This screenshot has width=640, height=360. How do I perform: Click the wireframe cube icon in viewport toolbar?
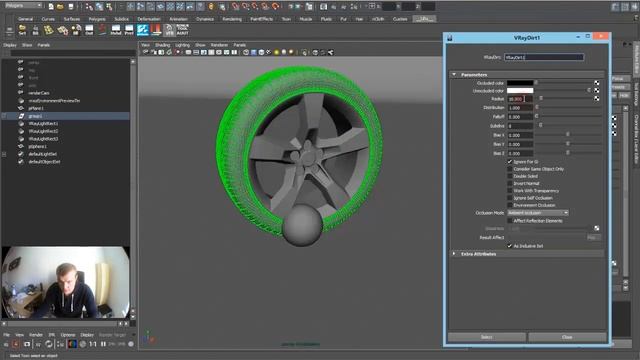point(246,52)
